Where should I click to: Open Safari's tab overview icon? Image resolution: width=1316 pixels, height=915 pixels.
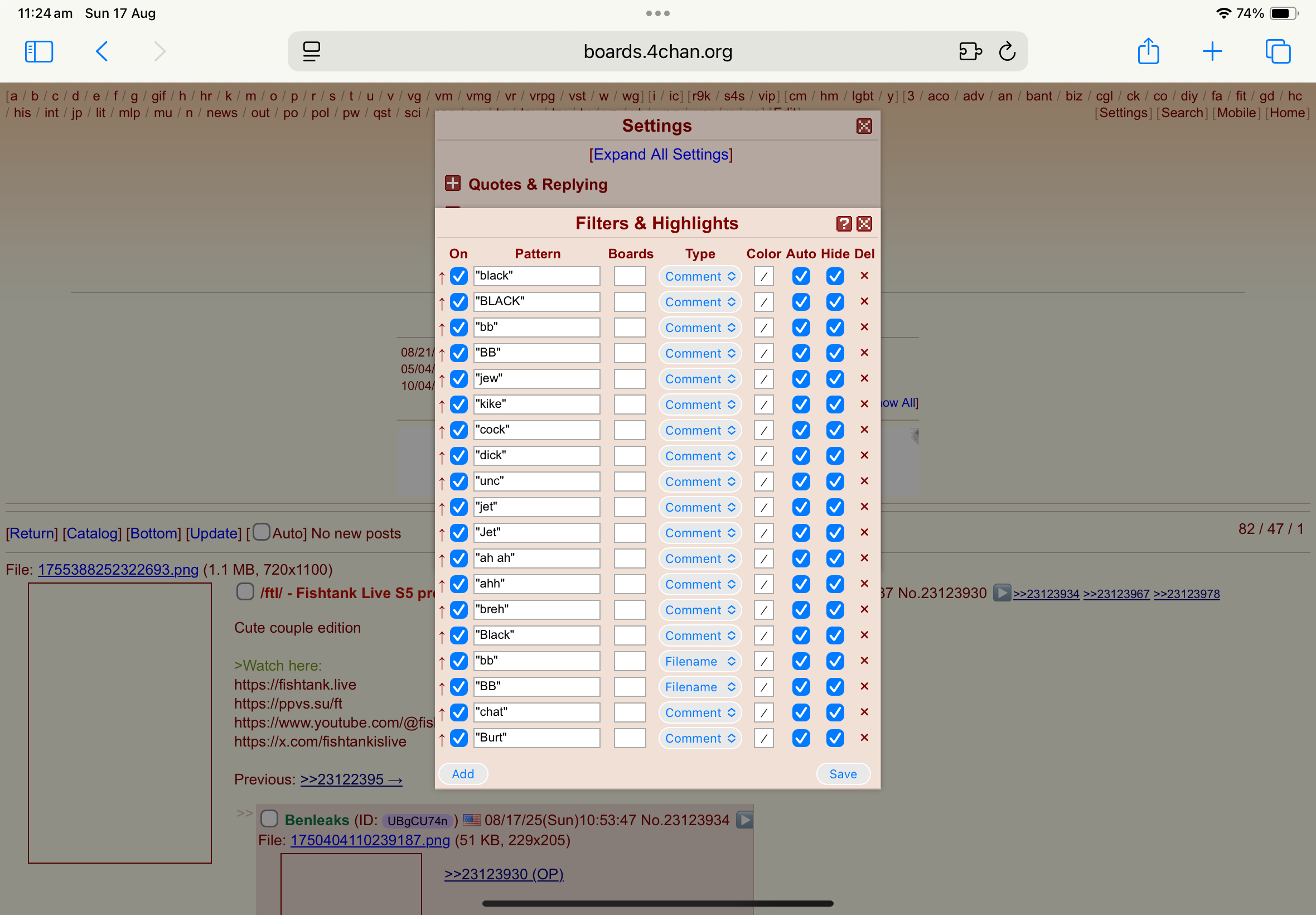click(1277, 51)
